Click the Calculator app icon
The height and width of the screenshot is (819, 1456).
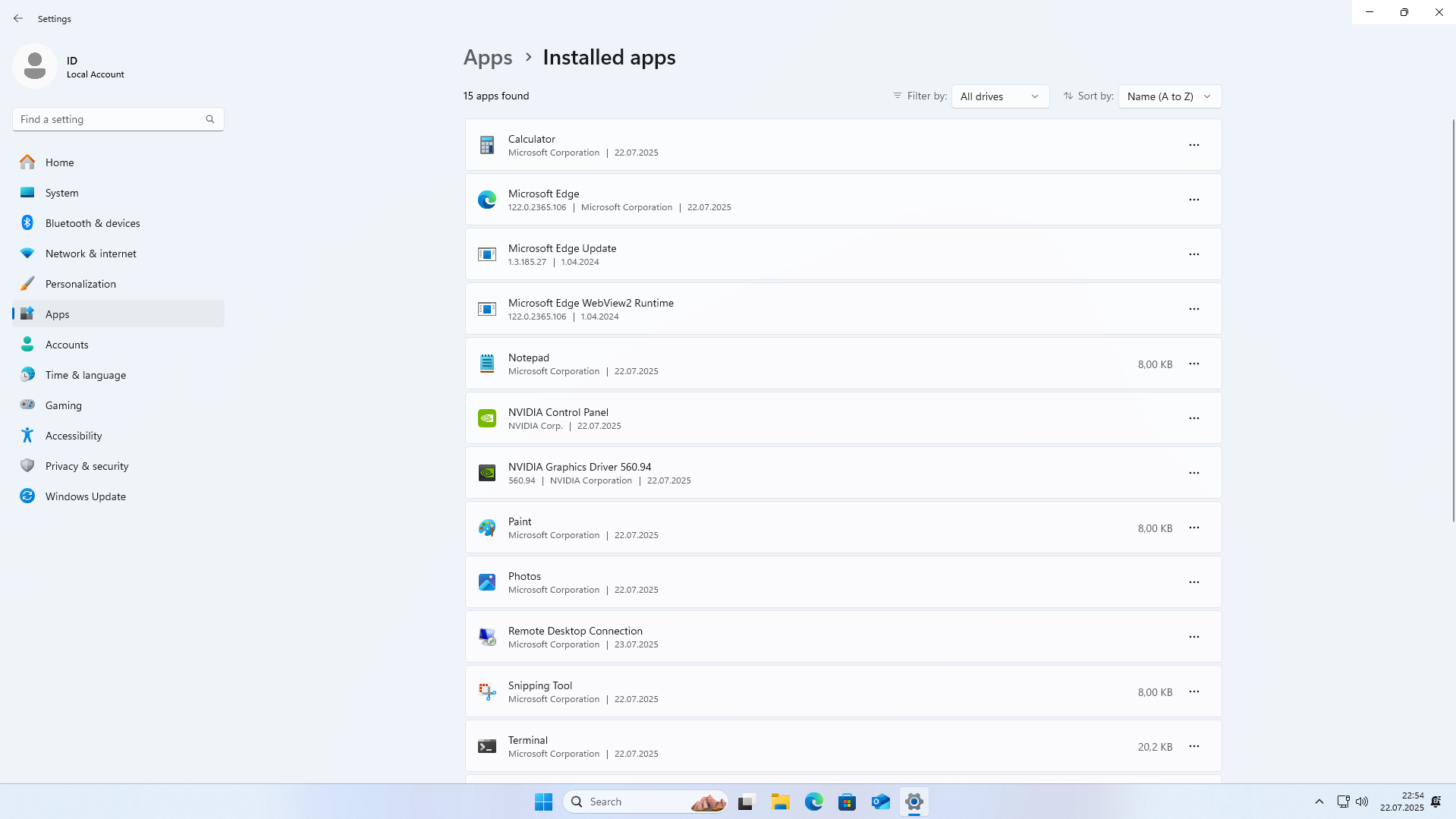pos(487,145)
